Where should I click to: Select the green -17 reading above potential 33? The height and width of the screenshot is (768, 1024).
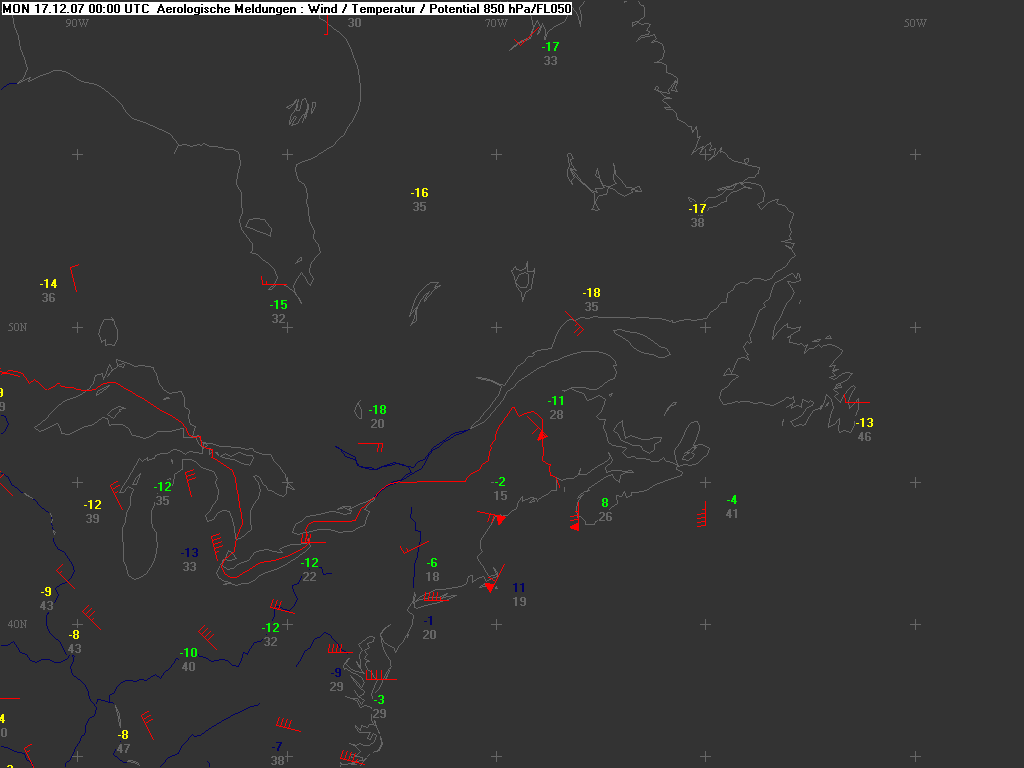(x=550, y=47)
